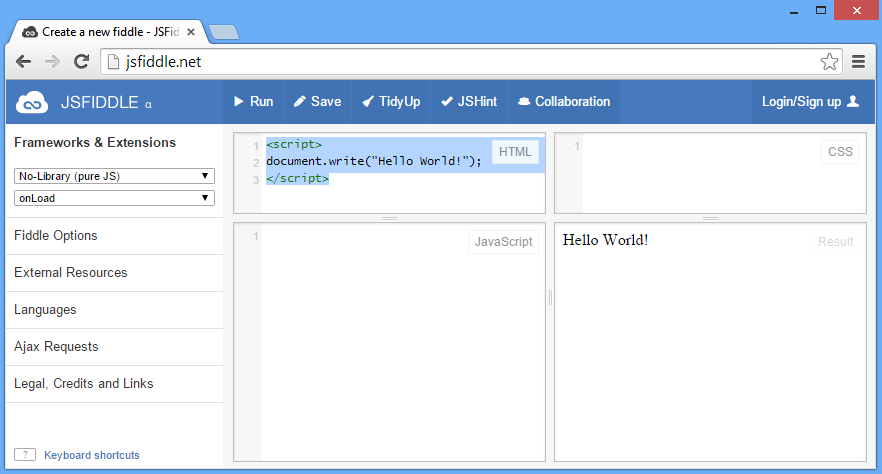Expand the Languages section
Screen dimensions: 882x474
click(114, 310)
